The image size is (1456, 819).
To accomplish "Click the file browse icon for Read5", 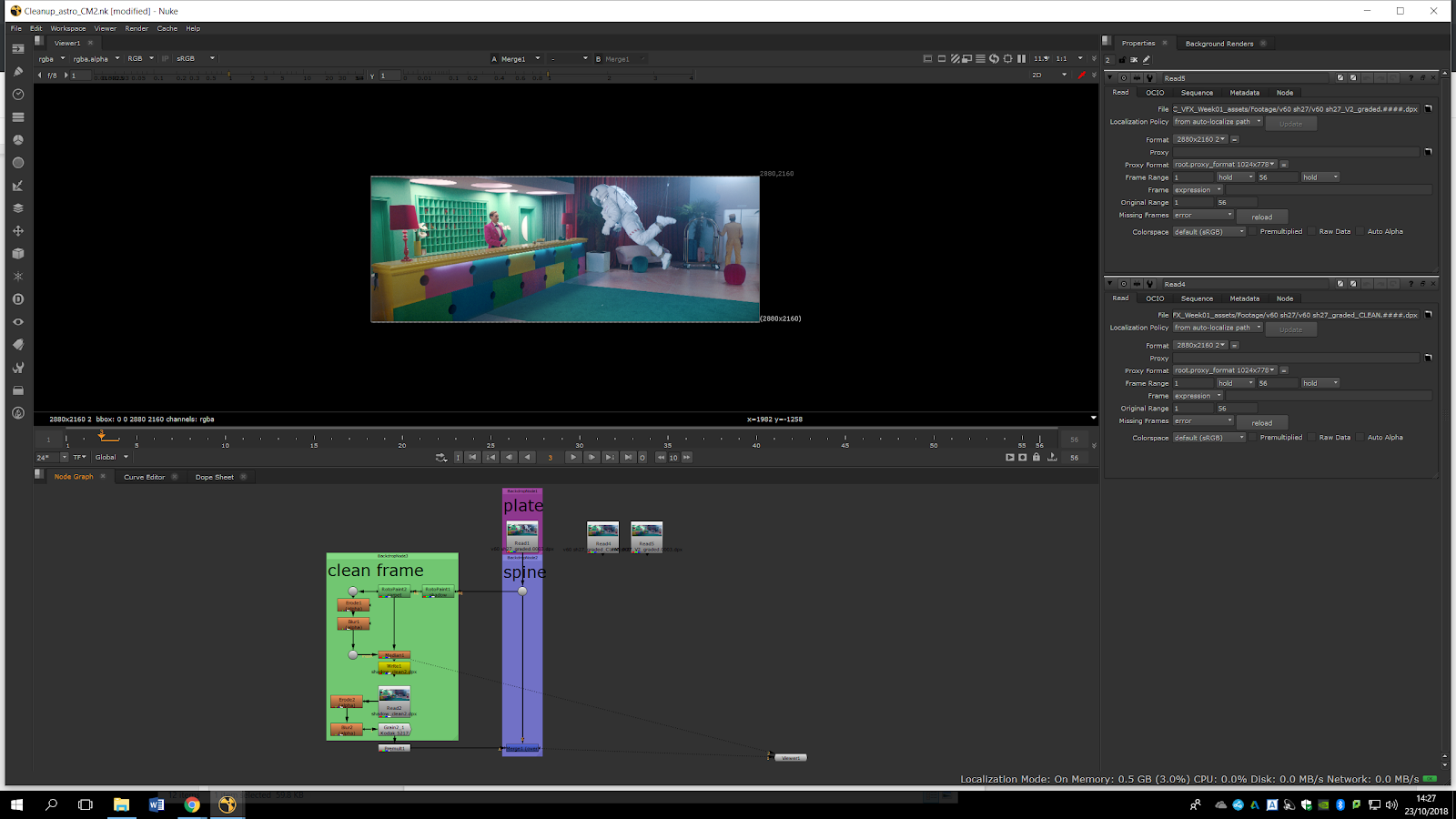I will (x=1428, y=109).
